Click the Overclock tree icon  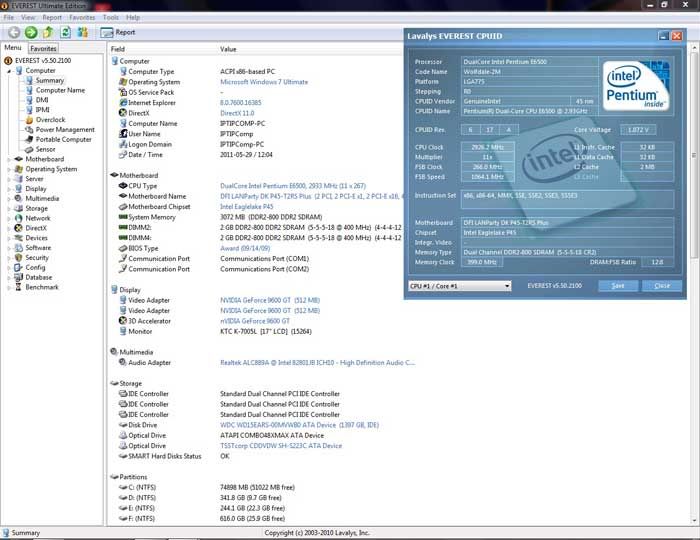(29, 120)
